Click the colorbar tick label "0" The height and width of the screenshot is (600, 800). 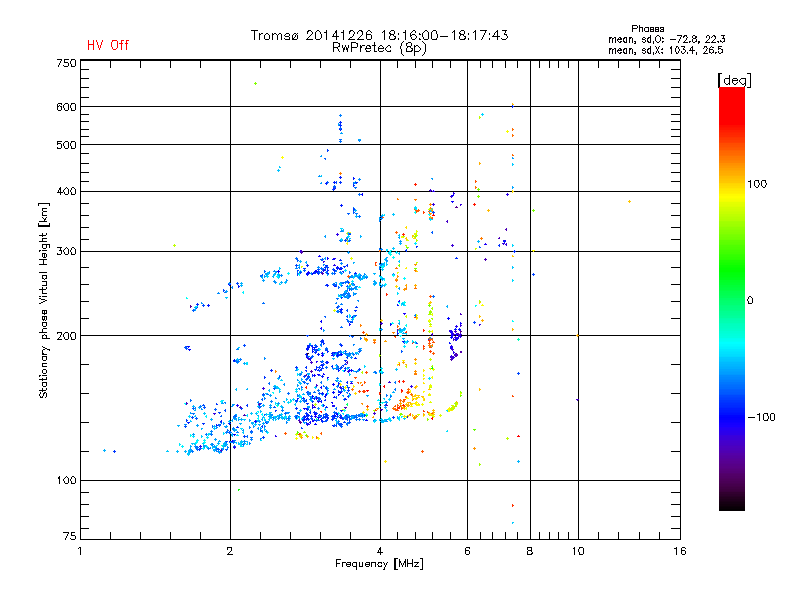click(750, 301)
